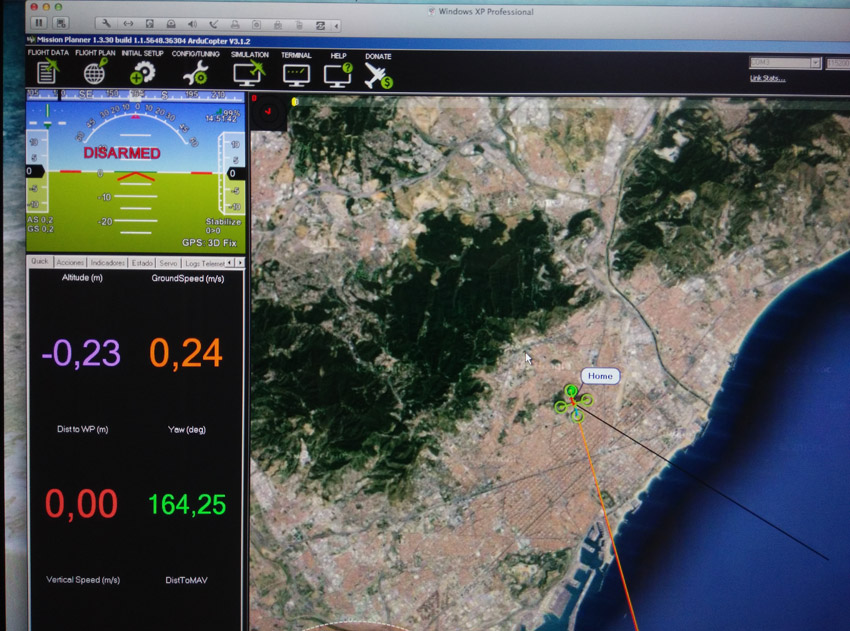Open the Terminal monitor icon

pos(296,72)
